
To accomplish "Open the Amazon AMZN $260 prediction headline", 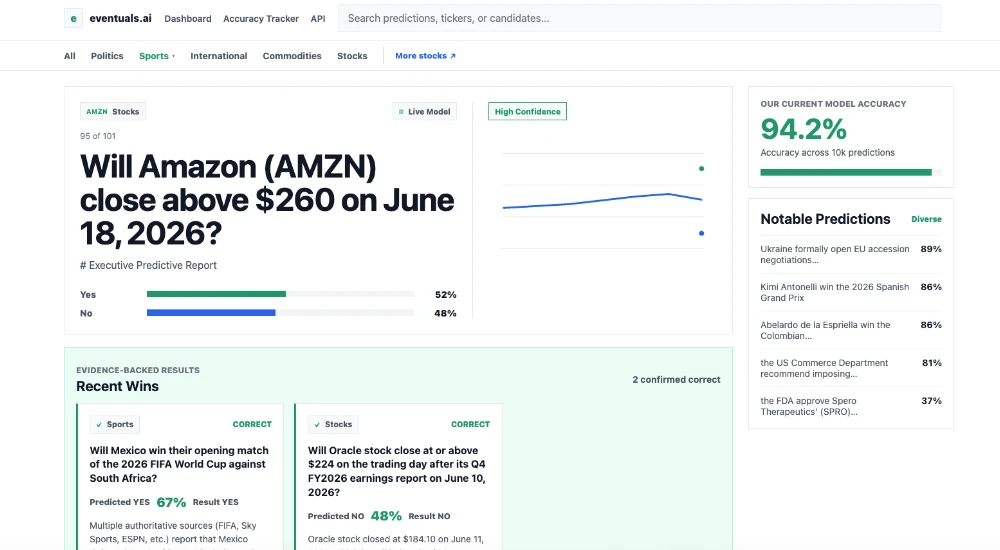I will tap(267, 200).
